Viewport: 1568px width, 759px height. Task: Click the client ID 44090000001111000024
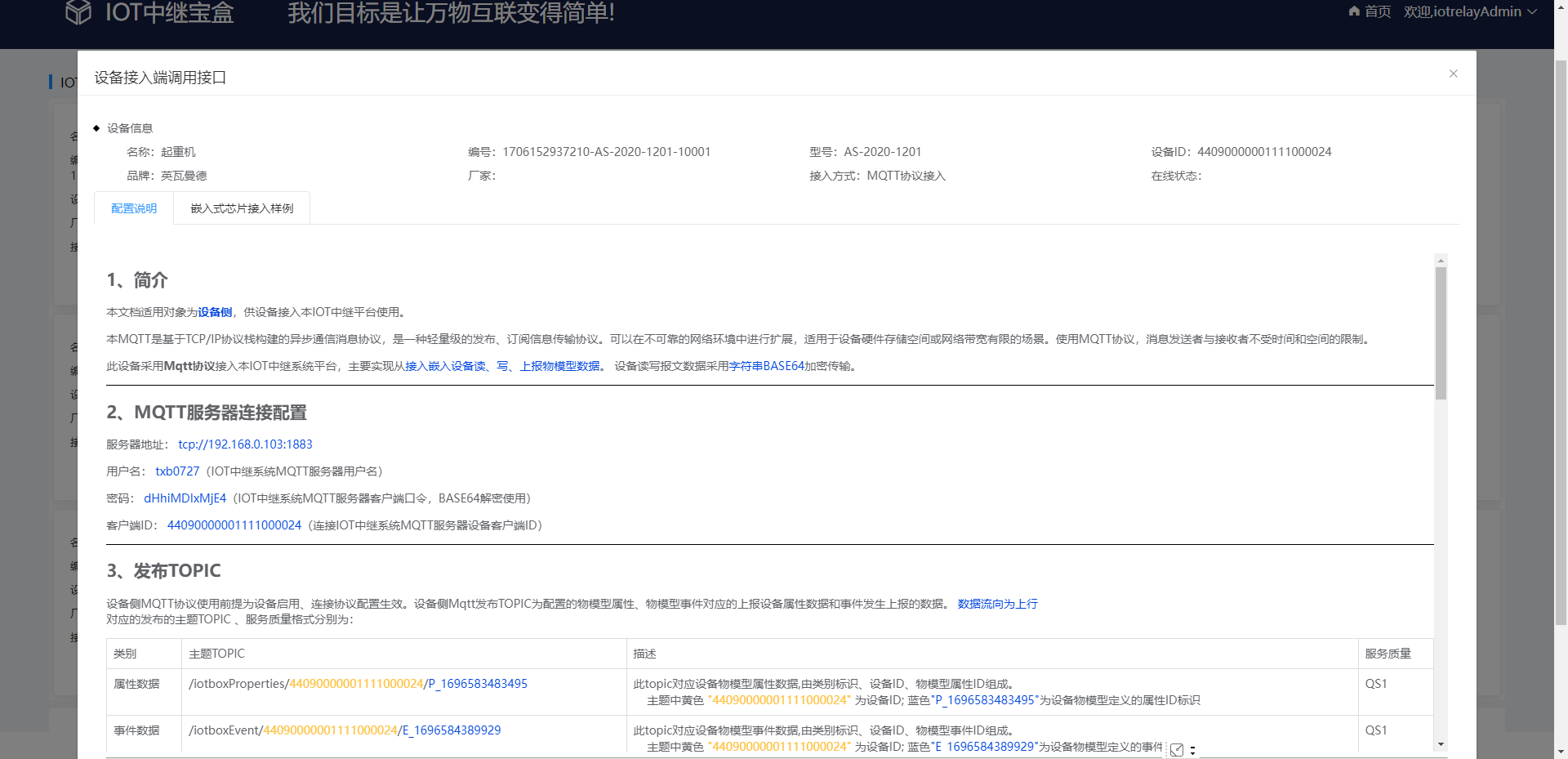pos(234,525)
